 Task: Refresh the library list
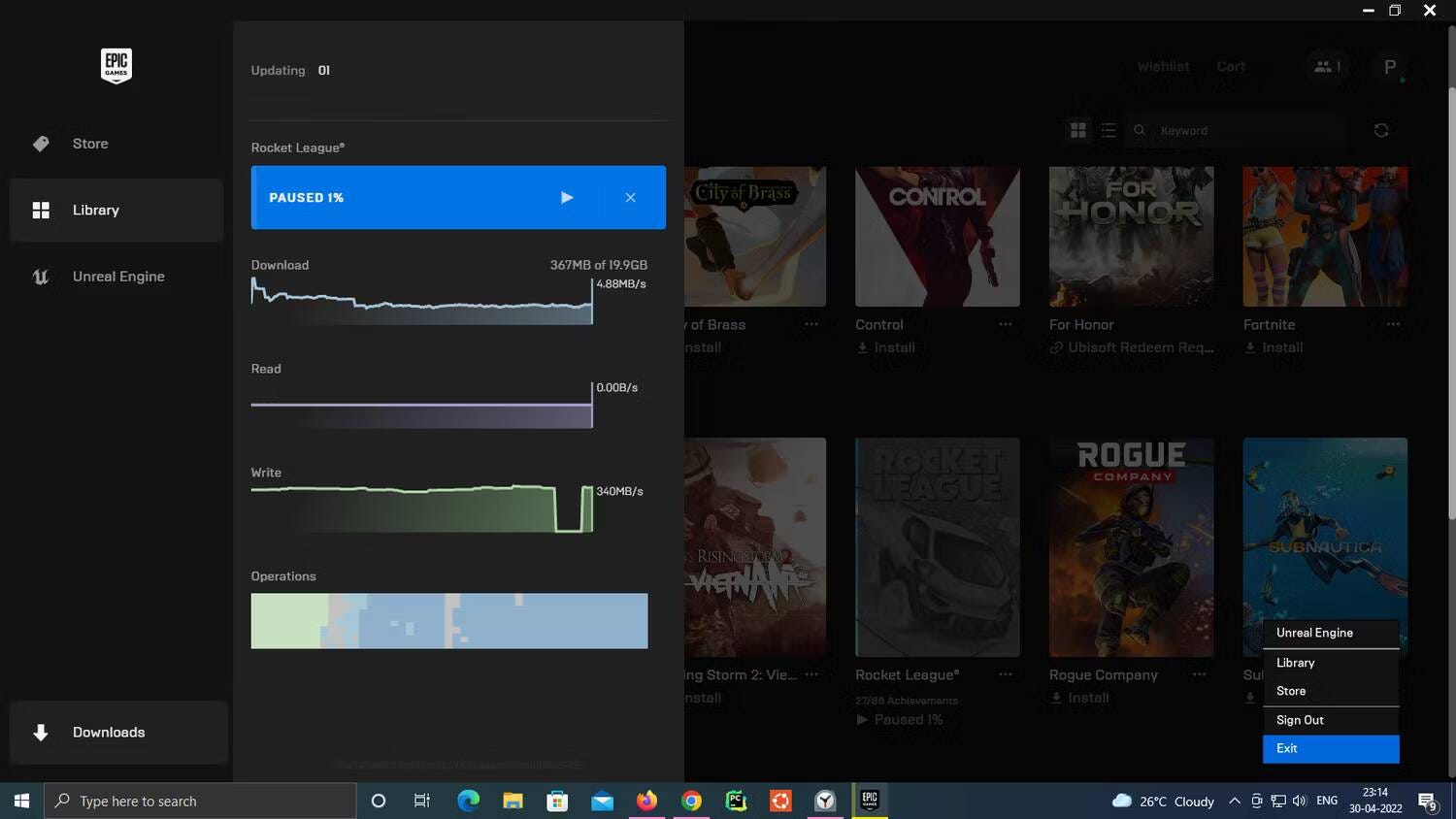[1381, 130]
